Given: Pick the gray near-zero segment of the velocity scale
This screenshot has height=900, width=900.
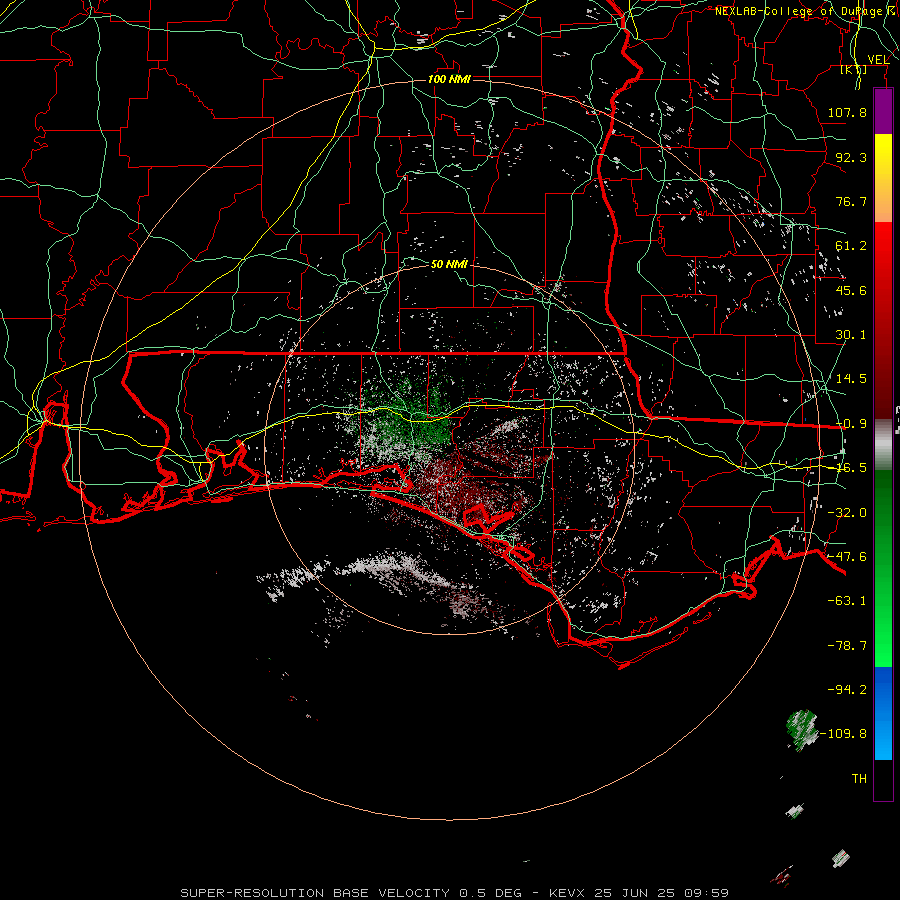Looking at the screenshot, I should click(x=883, y=445).
